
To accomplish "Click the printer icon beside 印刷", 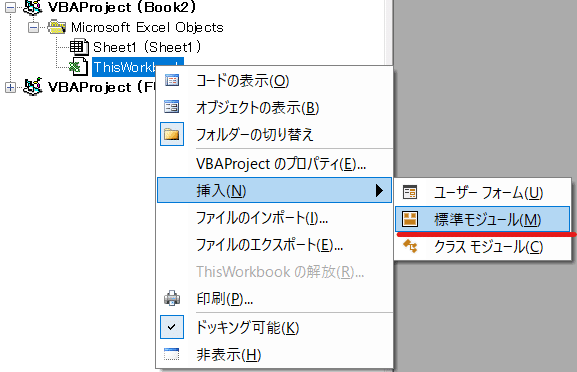I will [x=172, y=298].
